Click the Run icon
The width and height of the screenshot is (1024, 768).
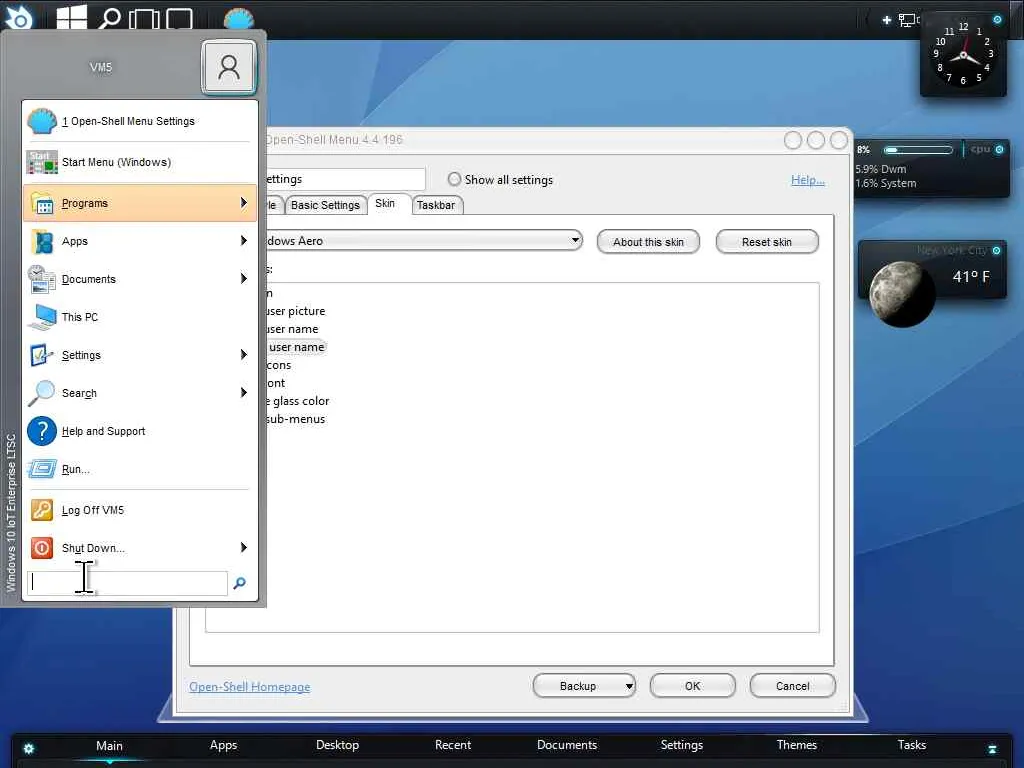click(42, 469)
